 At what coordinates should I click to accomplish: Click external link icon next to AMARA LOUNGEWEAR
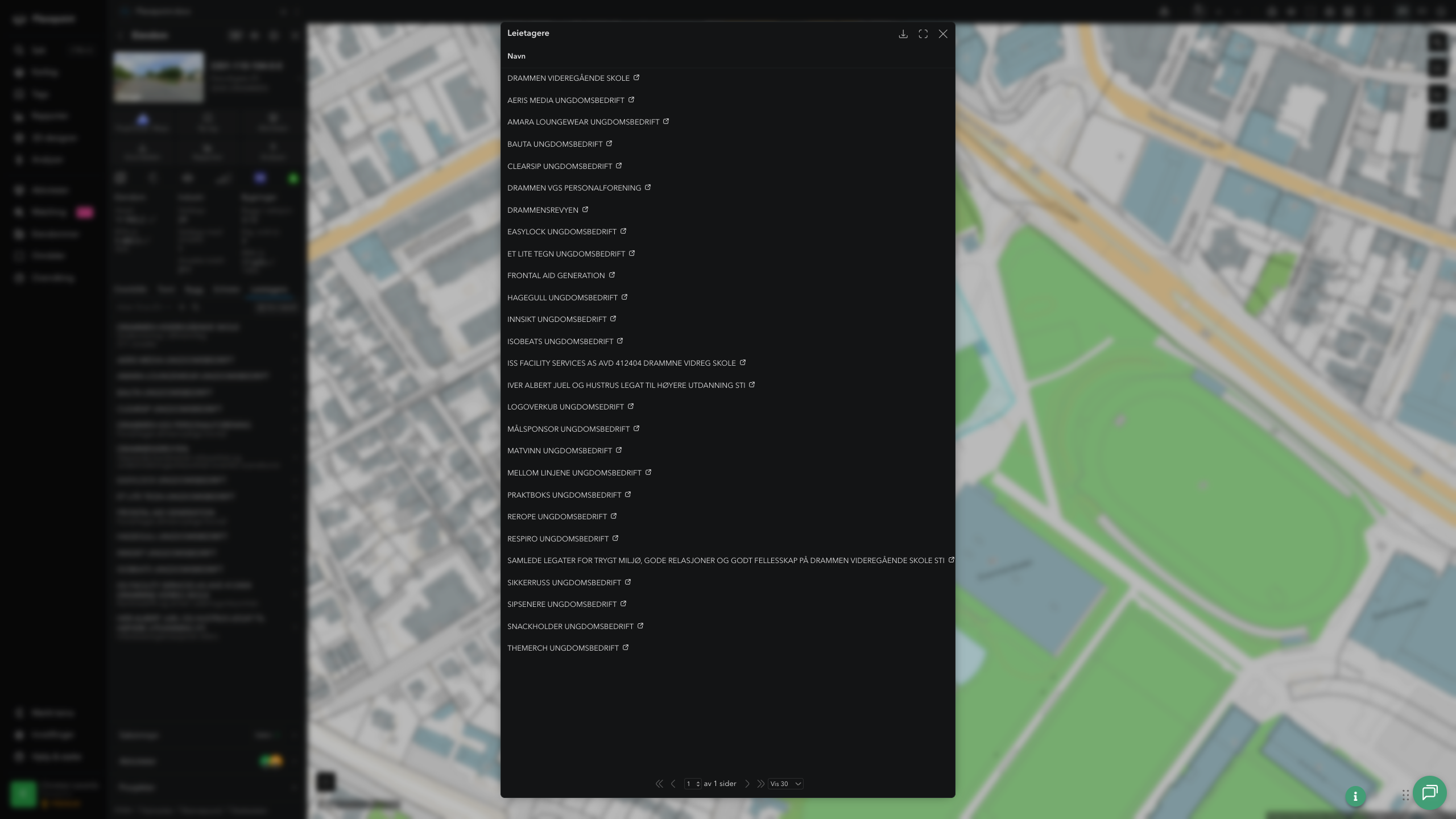[x=666, y=121]
